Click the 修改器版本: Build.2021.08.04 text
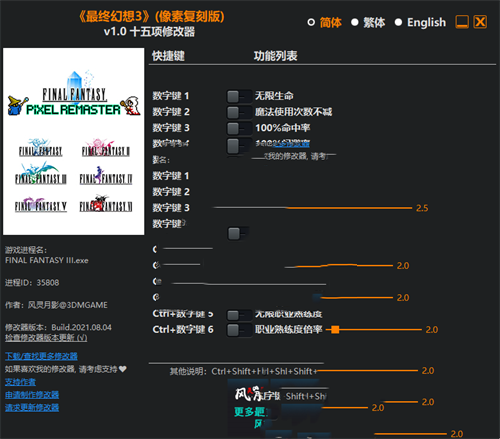 coord(58,327)
